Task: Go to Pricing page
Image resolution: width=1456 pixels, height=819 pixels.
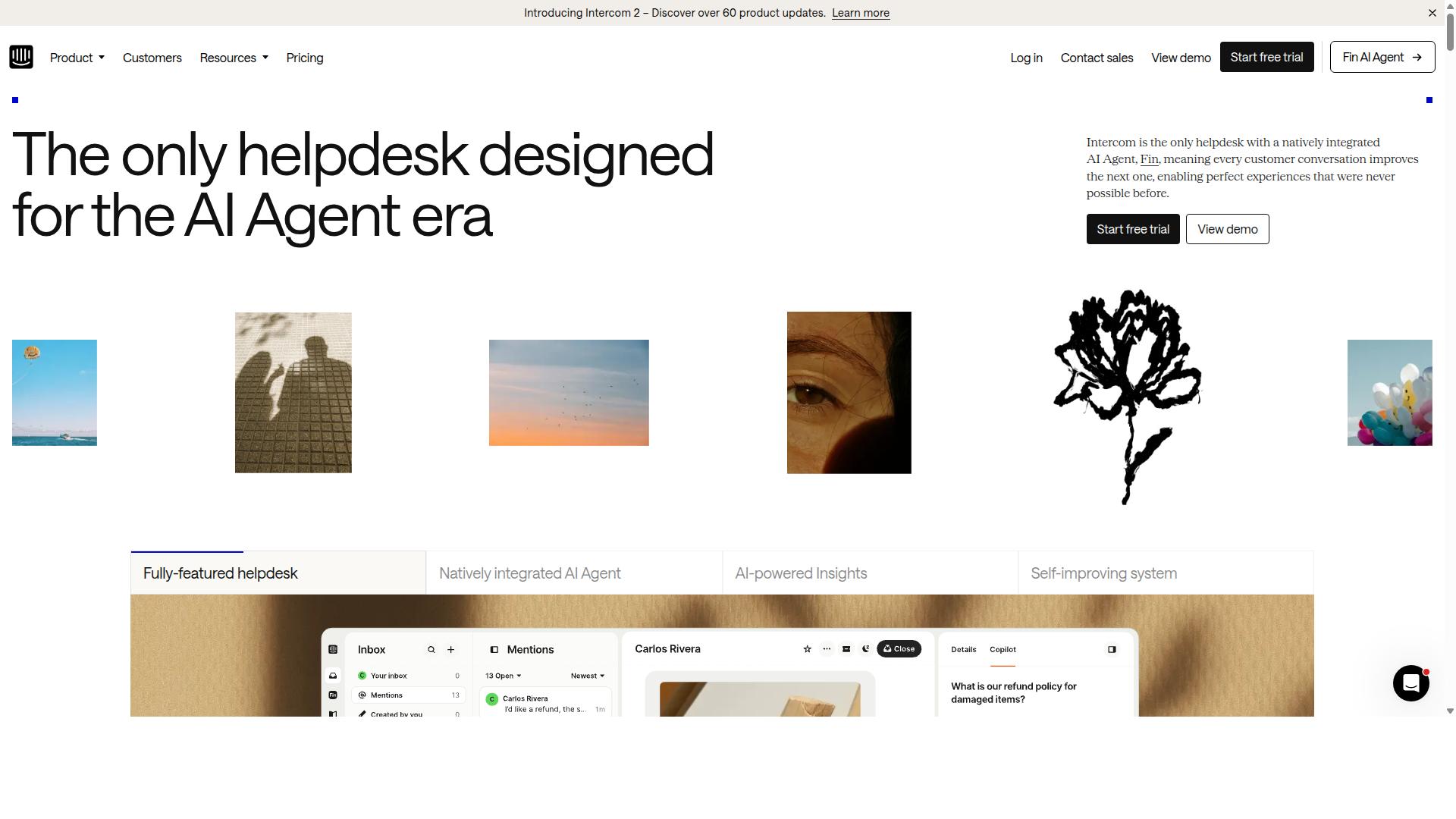Action: 305,58
